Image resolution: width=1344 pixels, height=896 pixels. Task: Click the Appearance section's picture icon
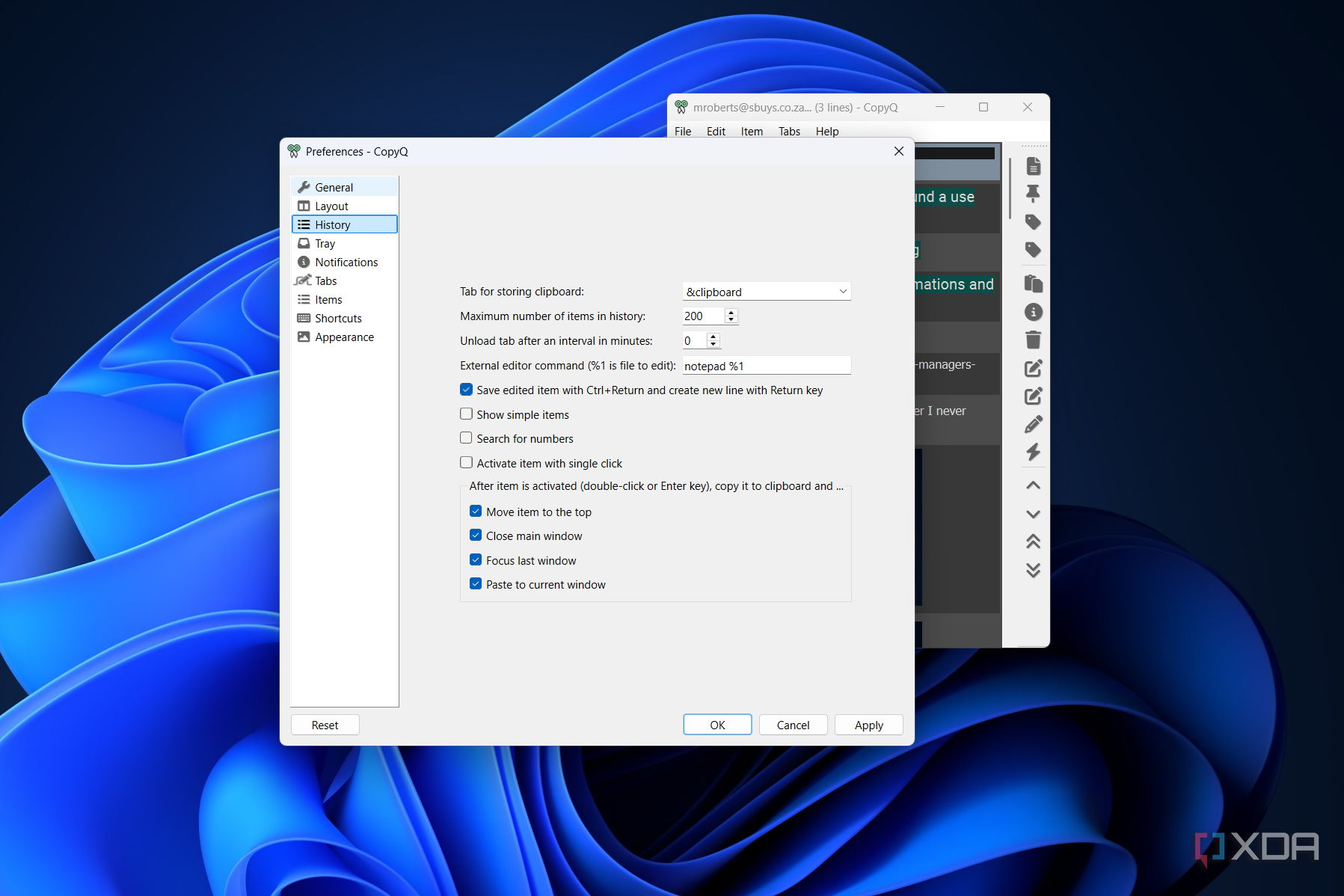click(x=304, y=337)
